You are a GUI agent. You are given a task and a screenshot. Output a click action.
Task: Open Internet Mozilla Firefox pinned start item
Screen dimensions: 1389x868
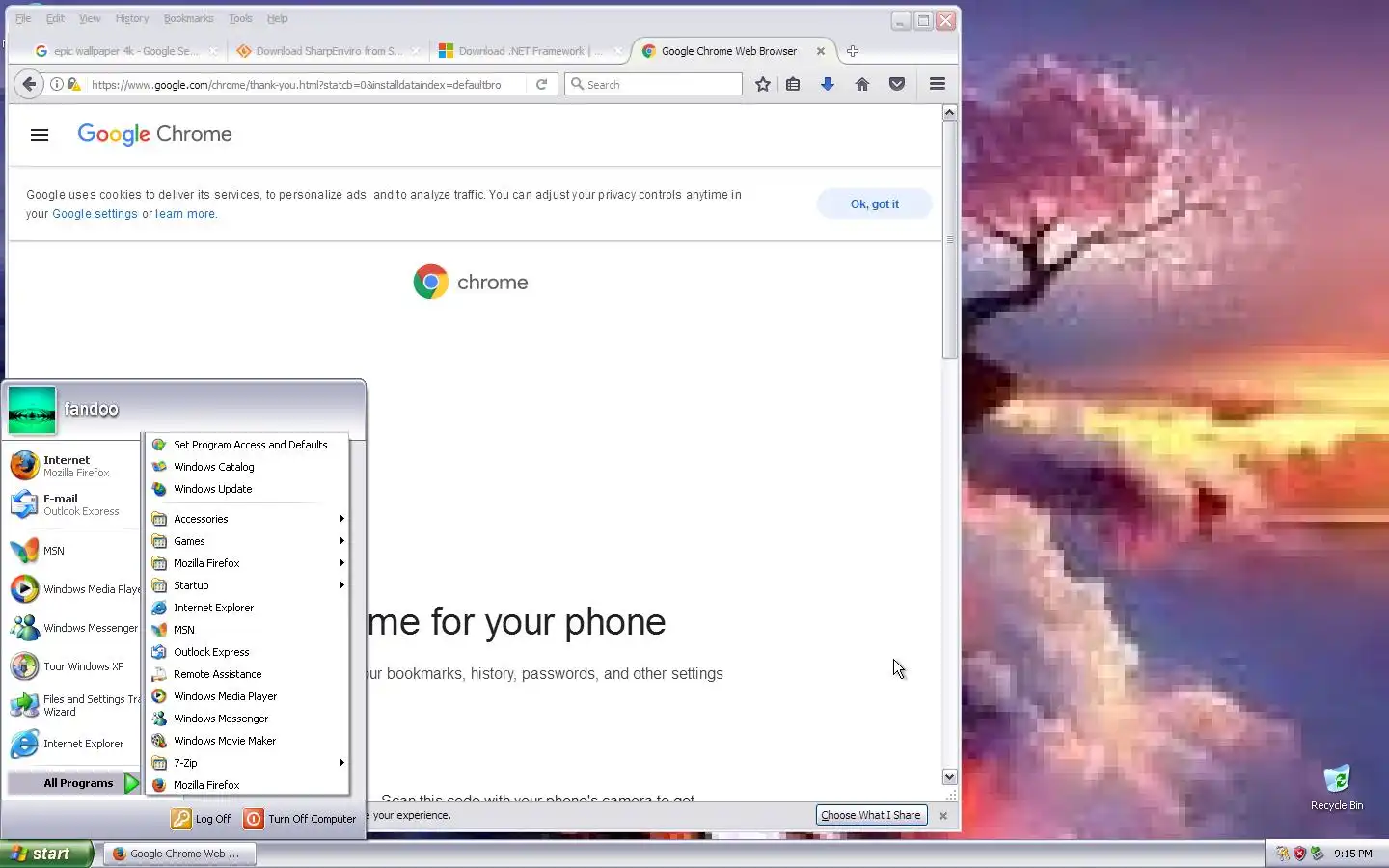coord(73,466)
